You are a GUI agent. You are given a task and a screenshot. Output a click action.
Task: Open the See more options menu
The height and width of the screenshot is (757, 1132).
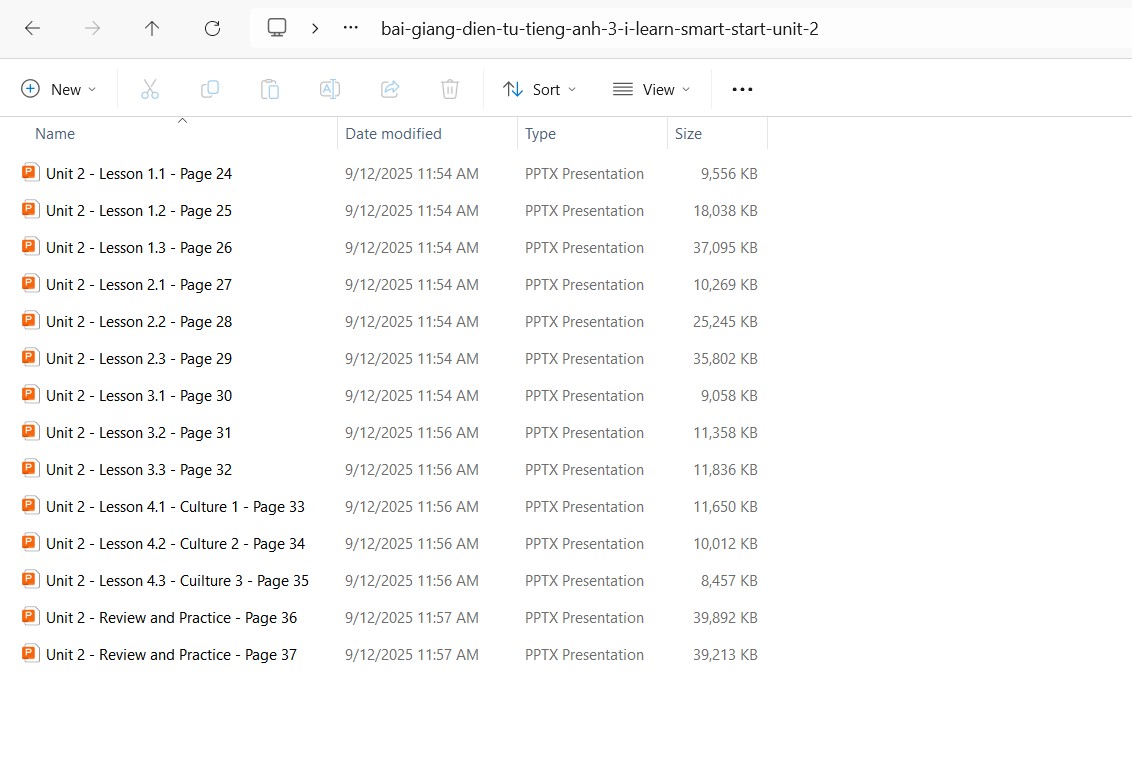click(742, 89)
